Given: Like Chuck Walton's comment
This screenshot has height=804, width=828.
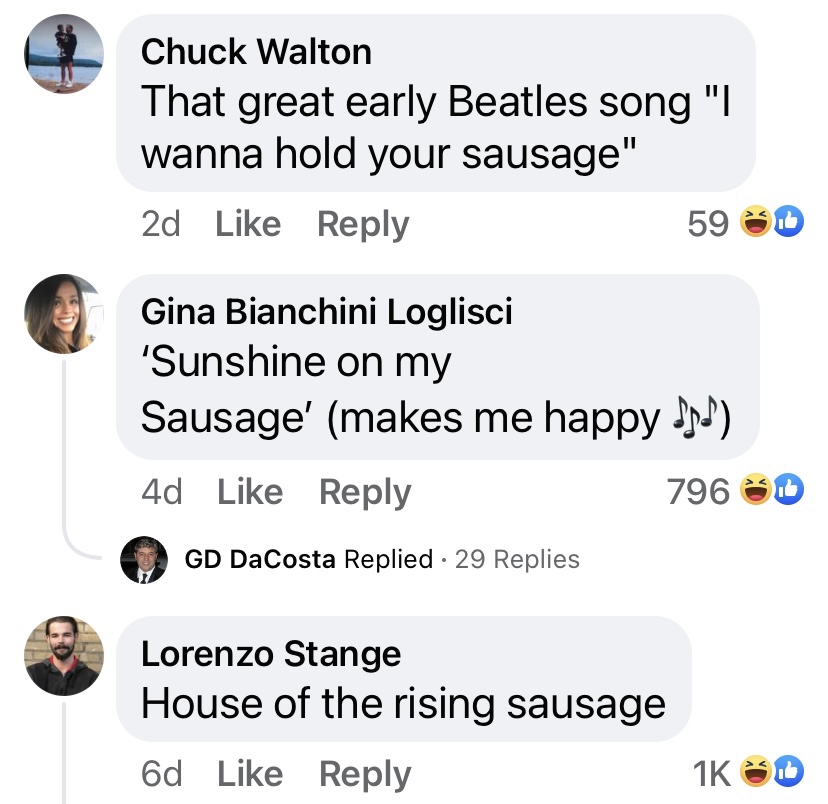Looking at the screenshot, I should [x=248, y=224].
